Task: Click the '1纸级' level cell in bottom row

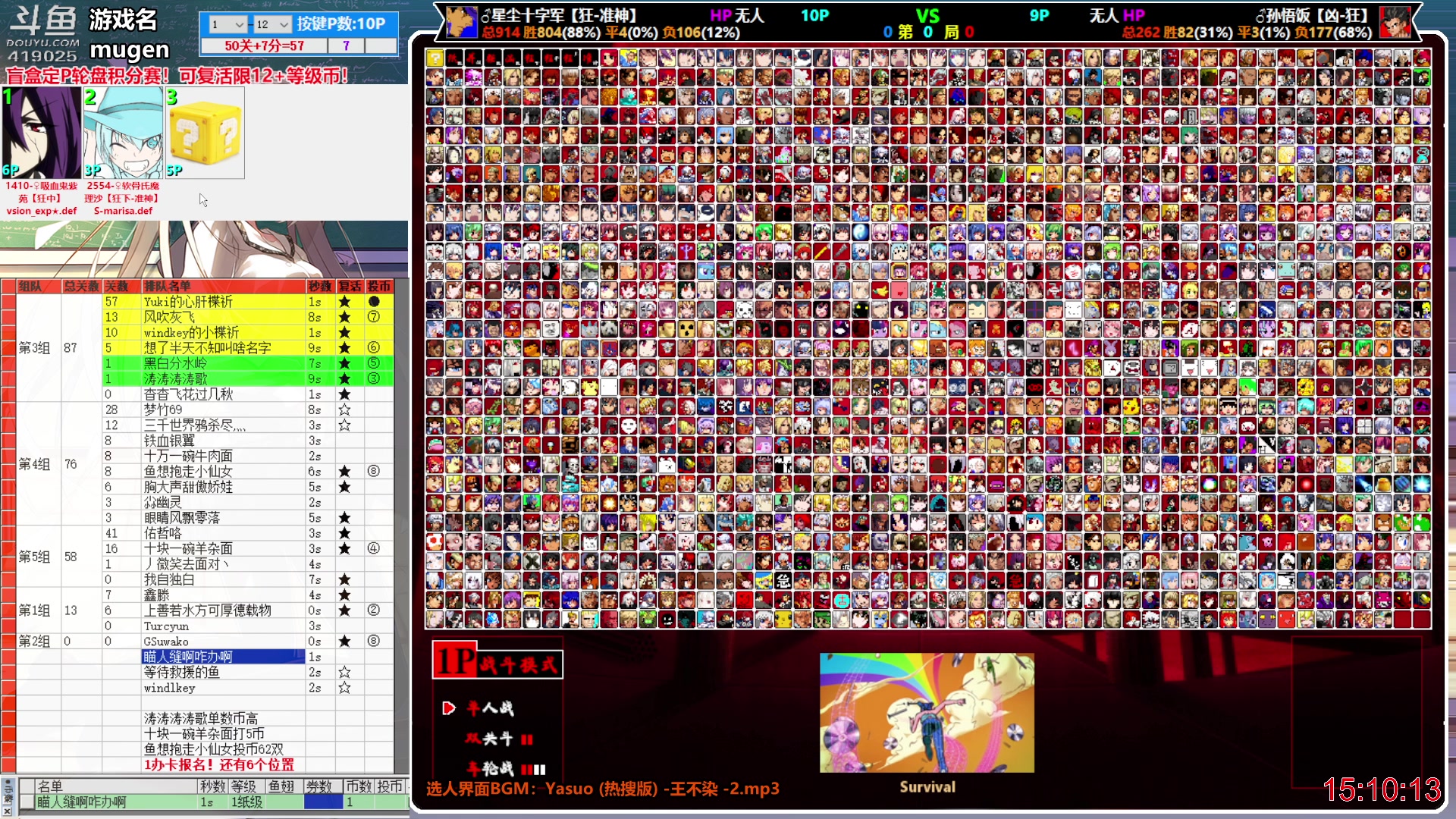Action: pyautogui.click(x=246, y=802)
